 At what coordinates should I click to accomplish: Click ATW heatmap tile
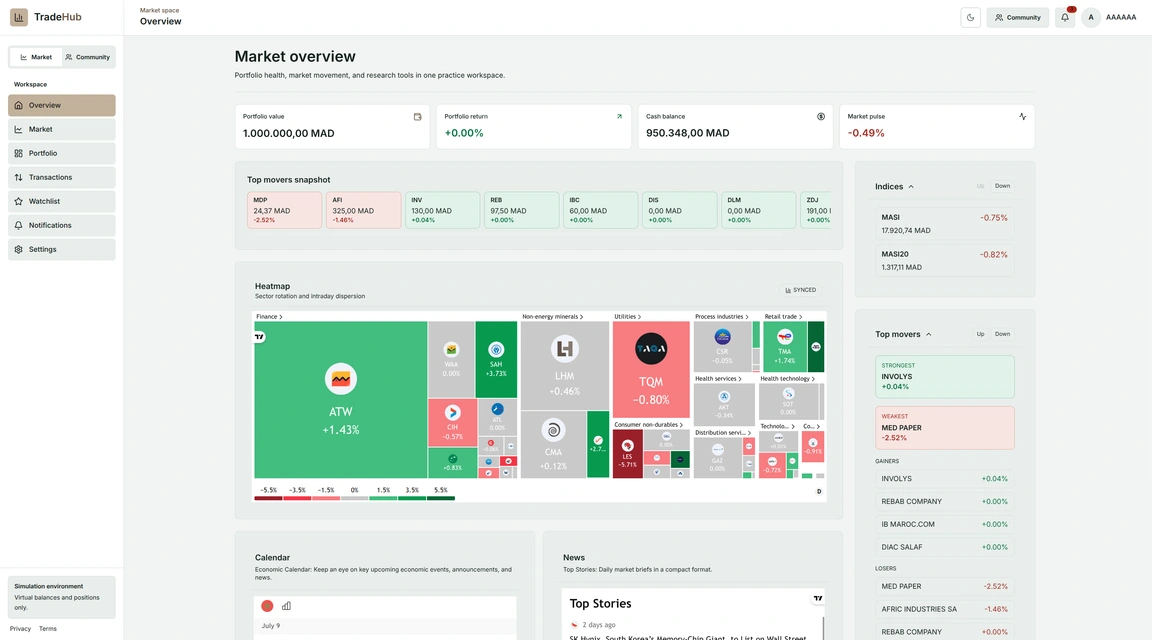pos(341,400)
